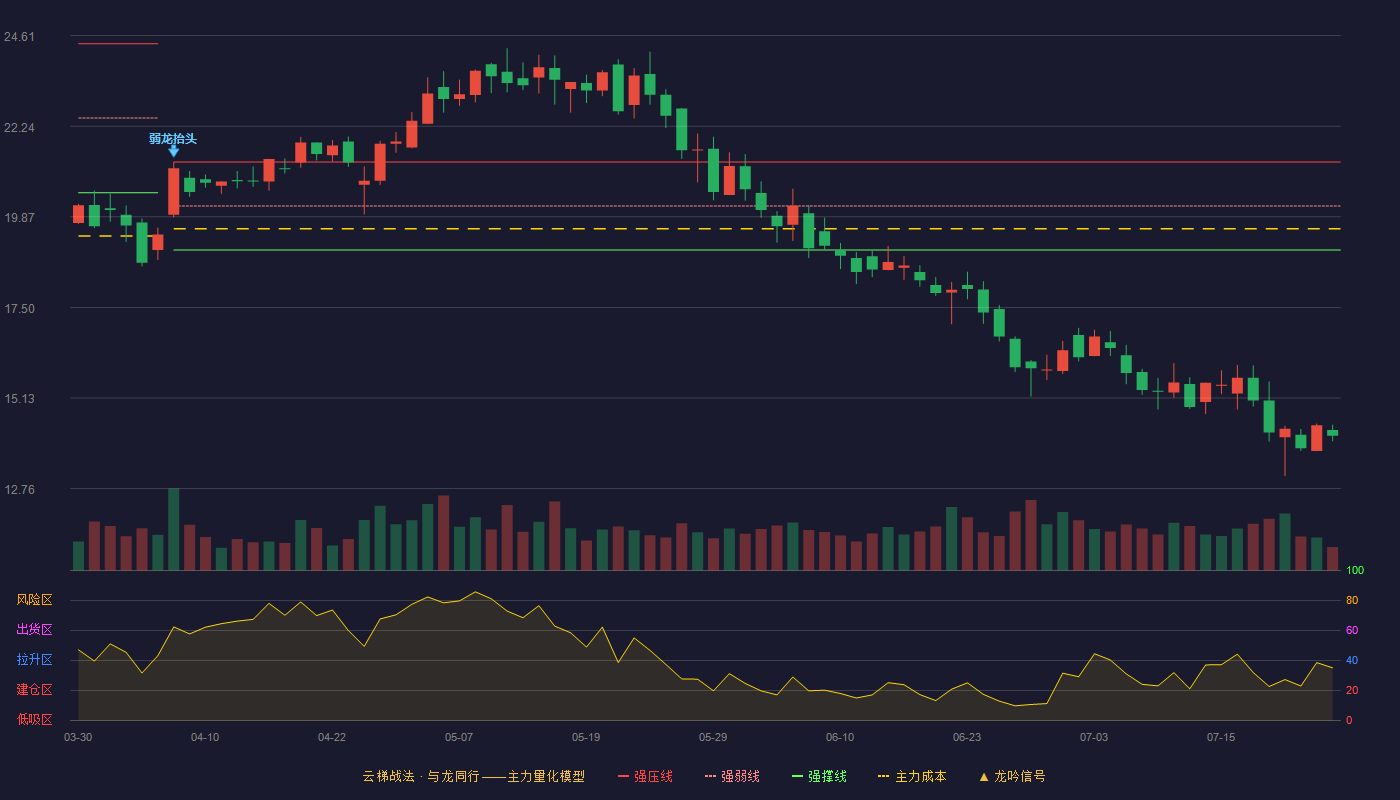Click the 80 indicator scale value

[1352, 601]
